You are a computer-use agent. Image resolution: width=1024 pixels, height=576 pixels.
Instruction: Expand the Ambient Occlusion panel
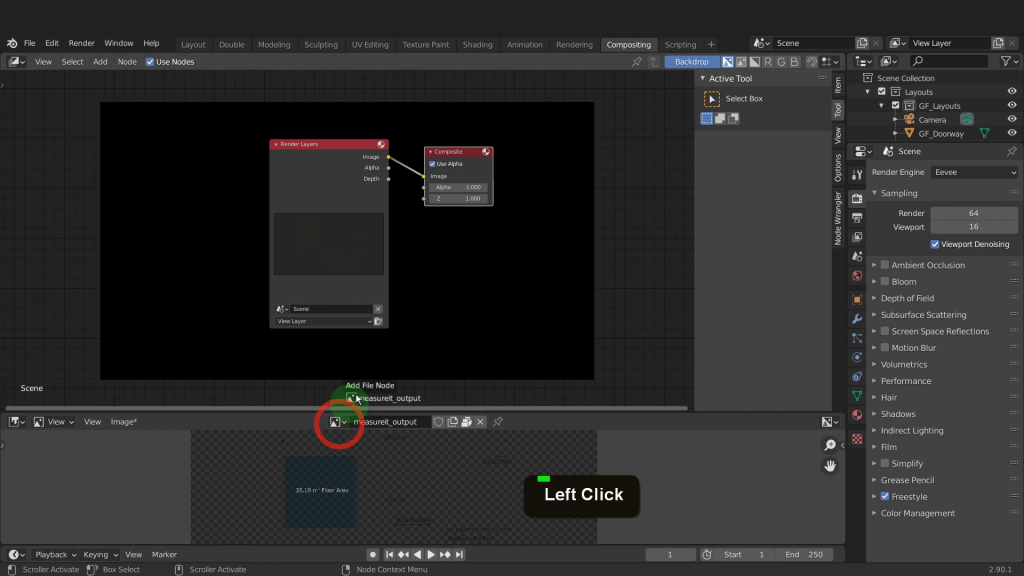click(x=874, y=265)
